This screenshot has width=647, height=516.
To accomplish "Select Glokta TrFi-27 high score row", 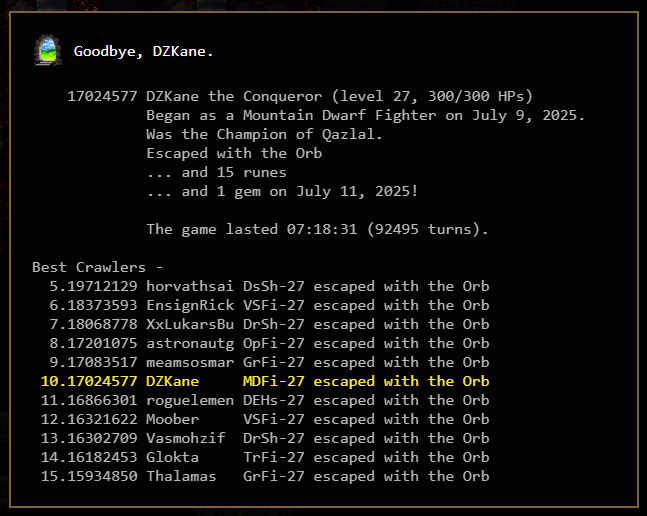I will click(265, 457).
